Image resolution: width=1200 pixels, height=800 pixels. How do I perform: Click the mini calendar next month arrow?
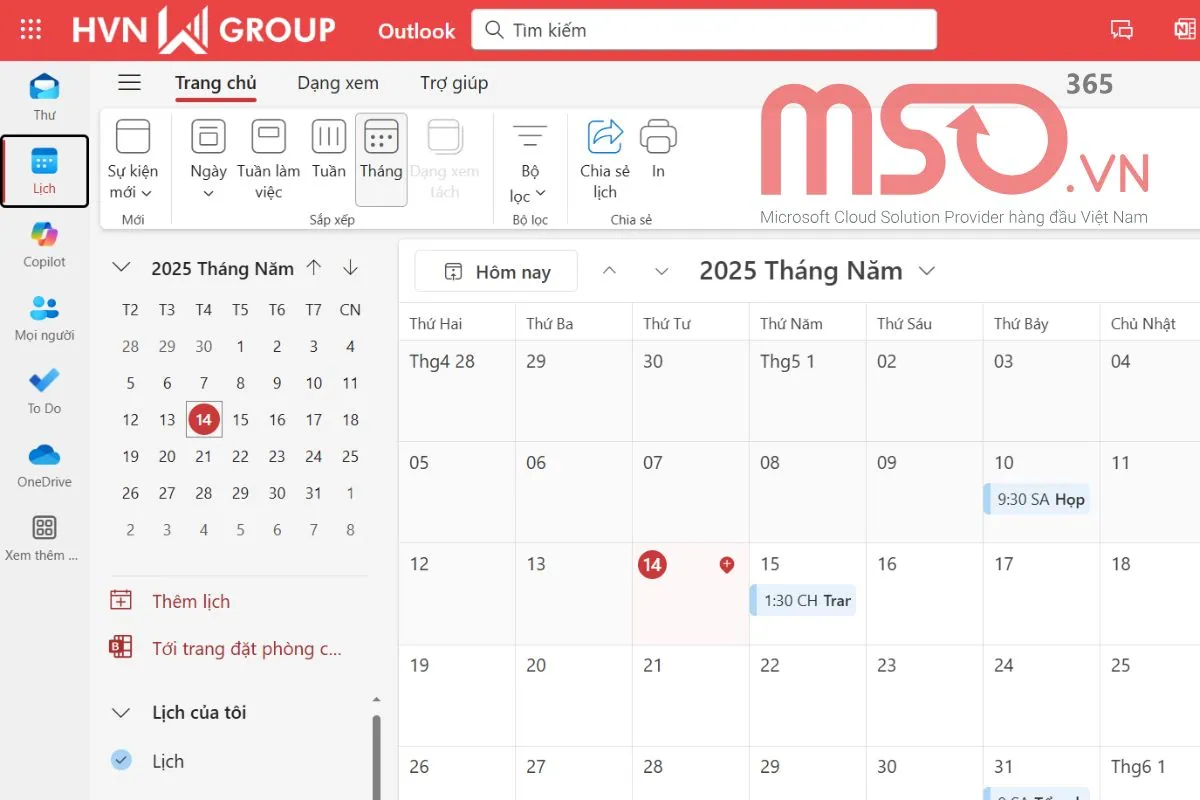point(349,268)
